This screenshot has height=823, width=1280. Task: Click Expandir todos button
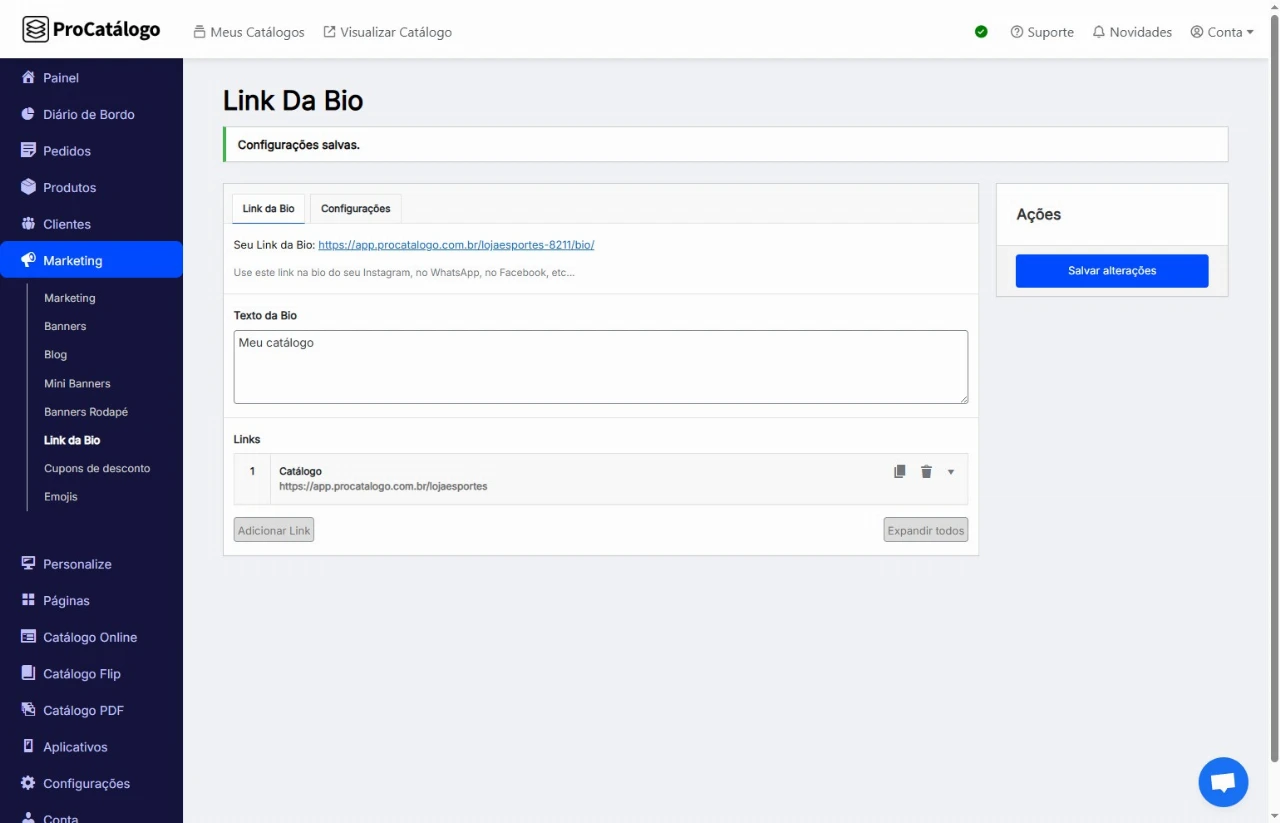tap(925, 530)
